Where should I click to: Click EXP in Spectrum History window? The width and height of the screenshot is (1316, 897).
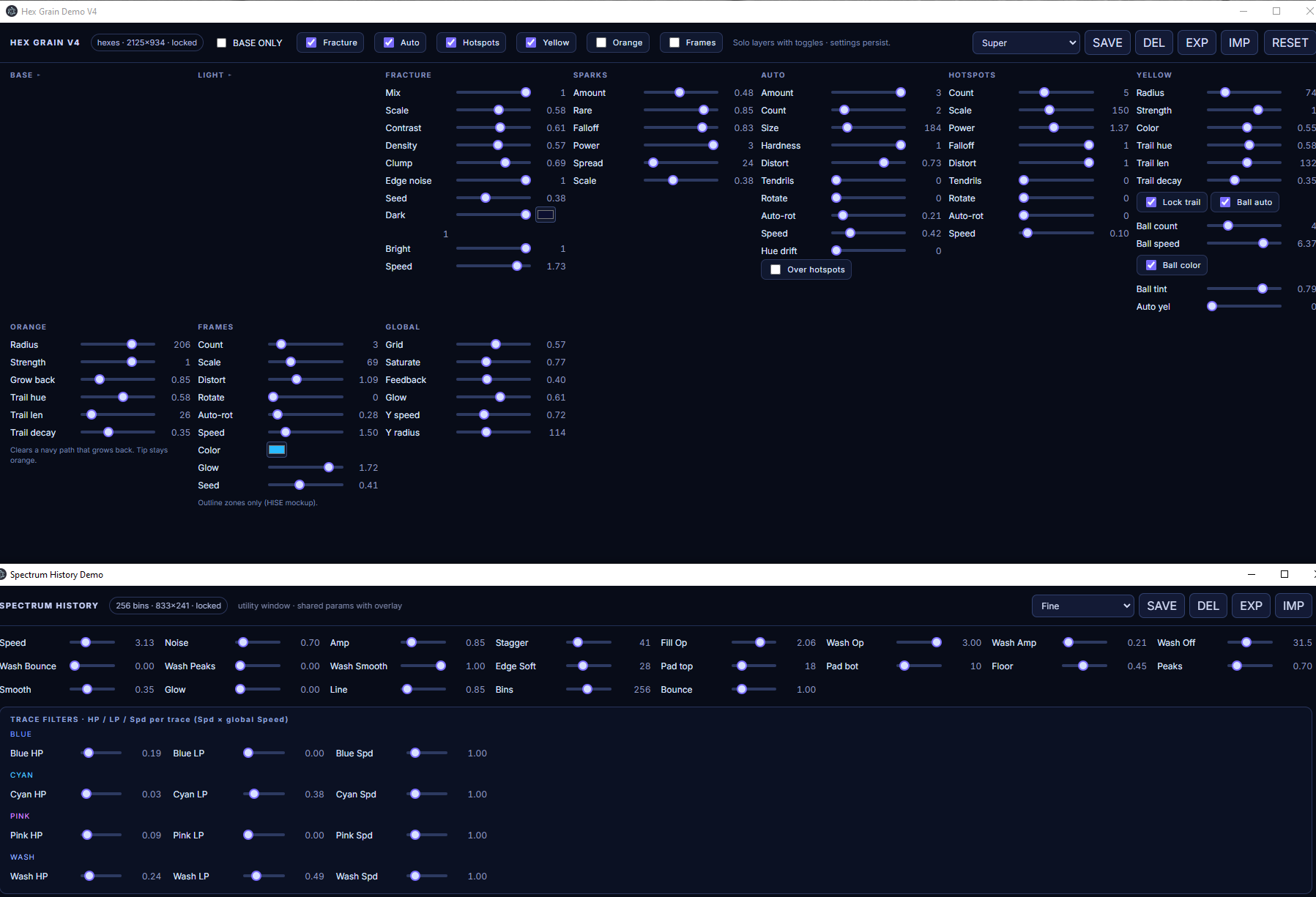[1251, 606]
